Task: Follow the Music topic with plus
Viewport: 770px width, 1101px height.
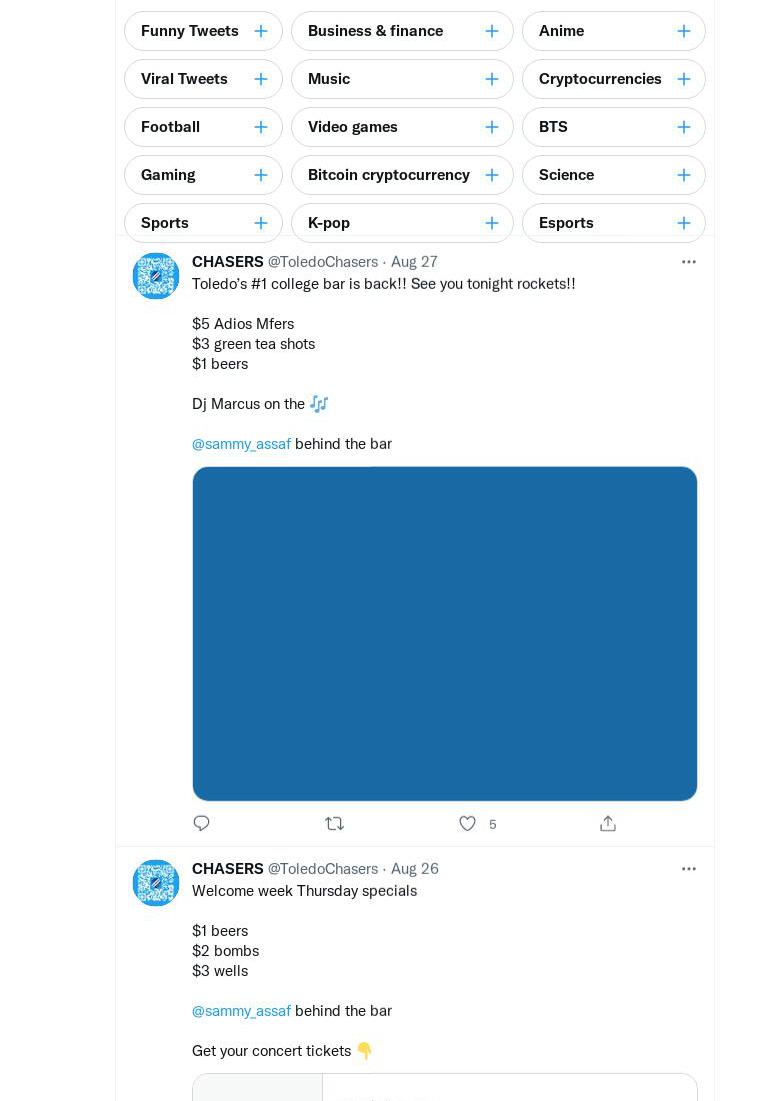Action: [491, 79]
